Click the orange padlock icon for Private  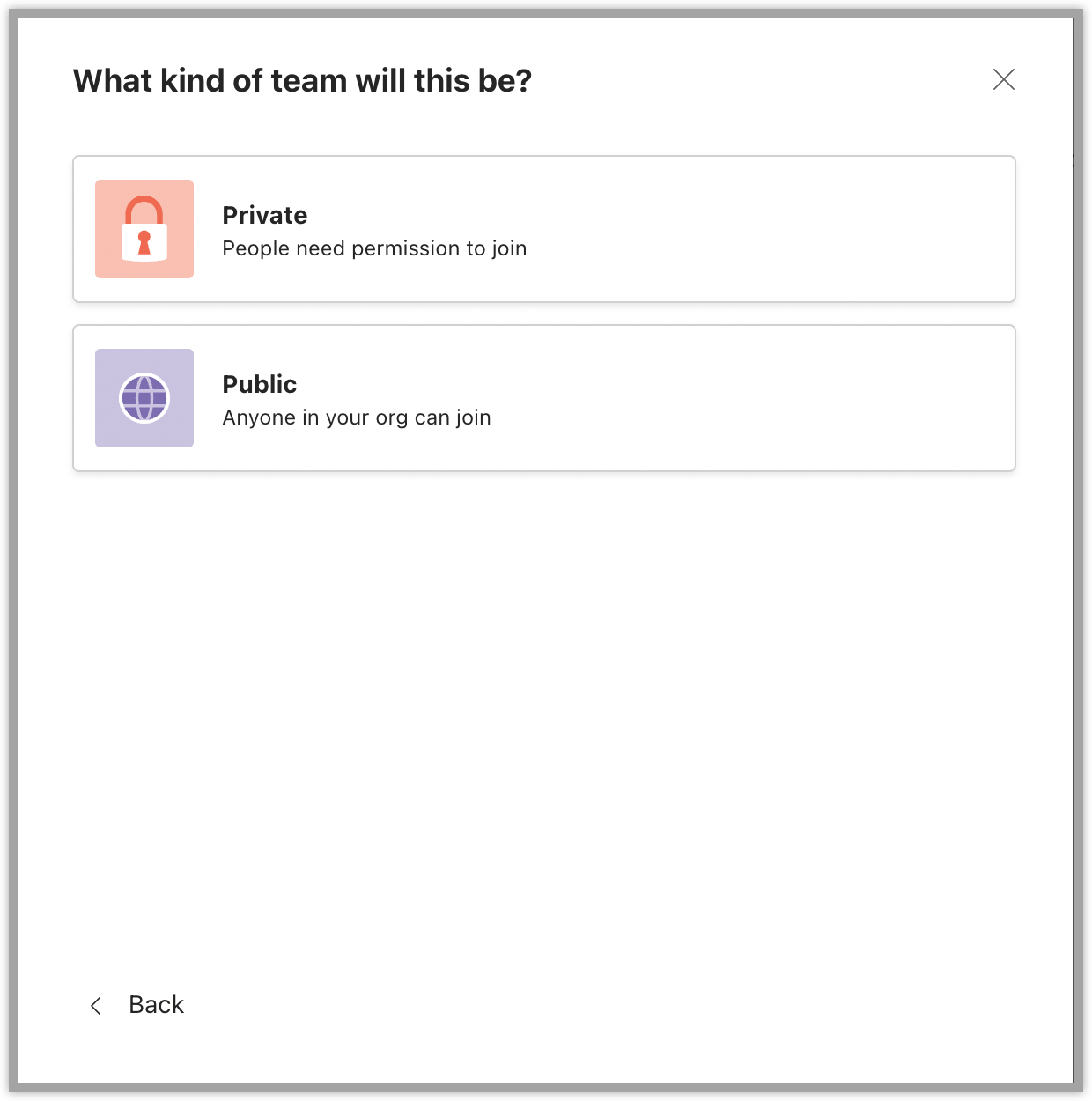click(x=144, y=229)
